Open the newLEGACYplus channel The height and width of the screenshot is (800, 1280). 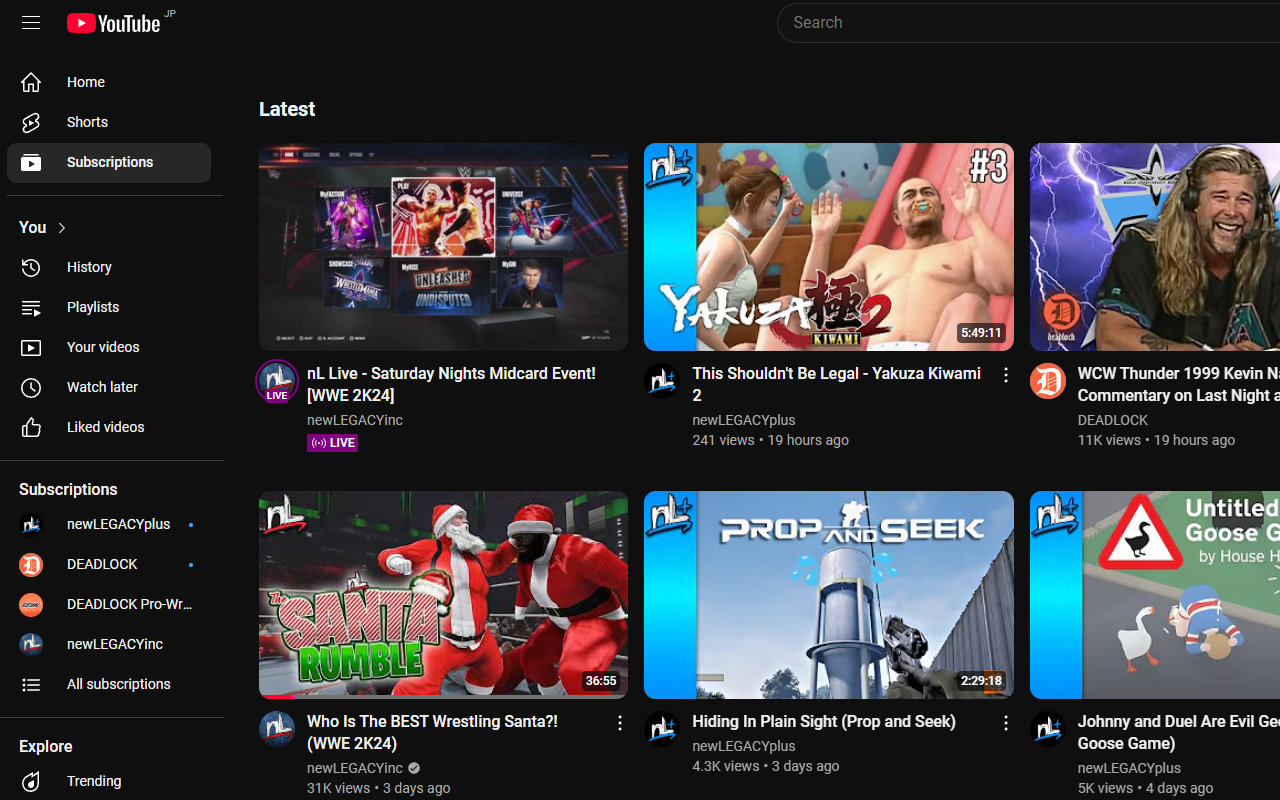click(x=119, y=524)
